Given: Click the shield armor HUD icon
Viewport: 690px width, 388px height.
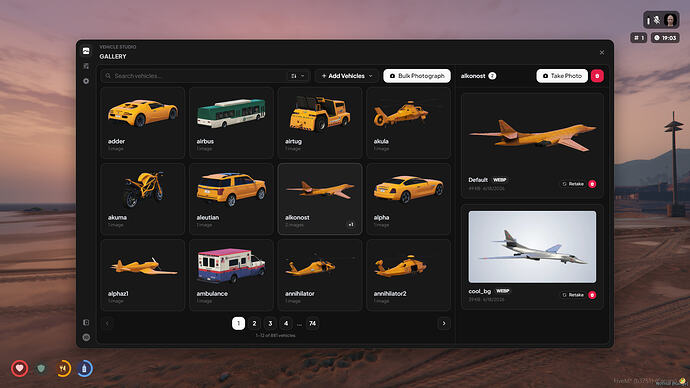Looking at the screenshot, I should pos(41,368).
